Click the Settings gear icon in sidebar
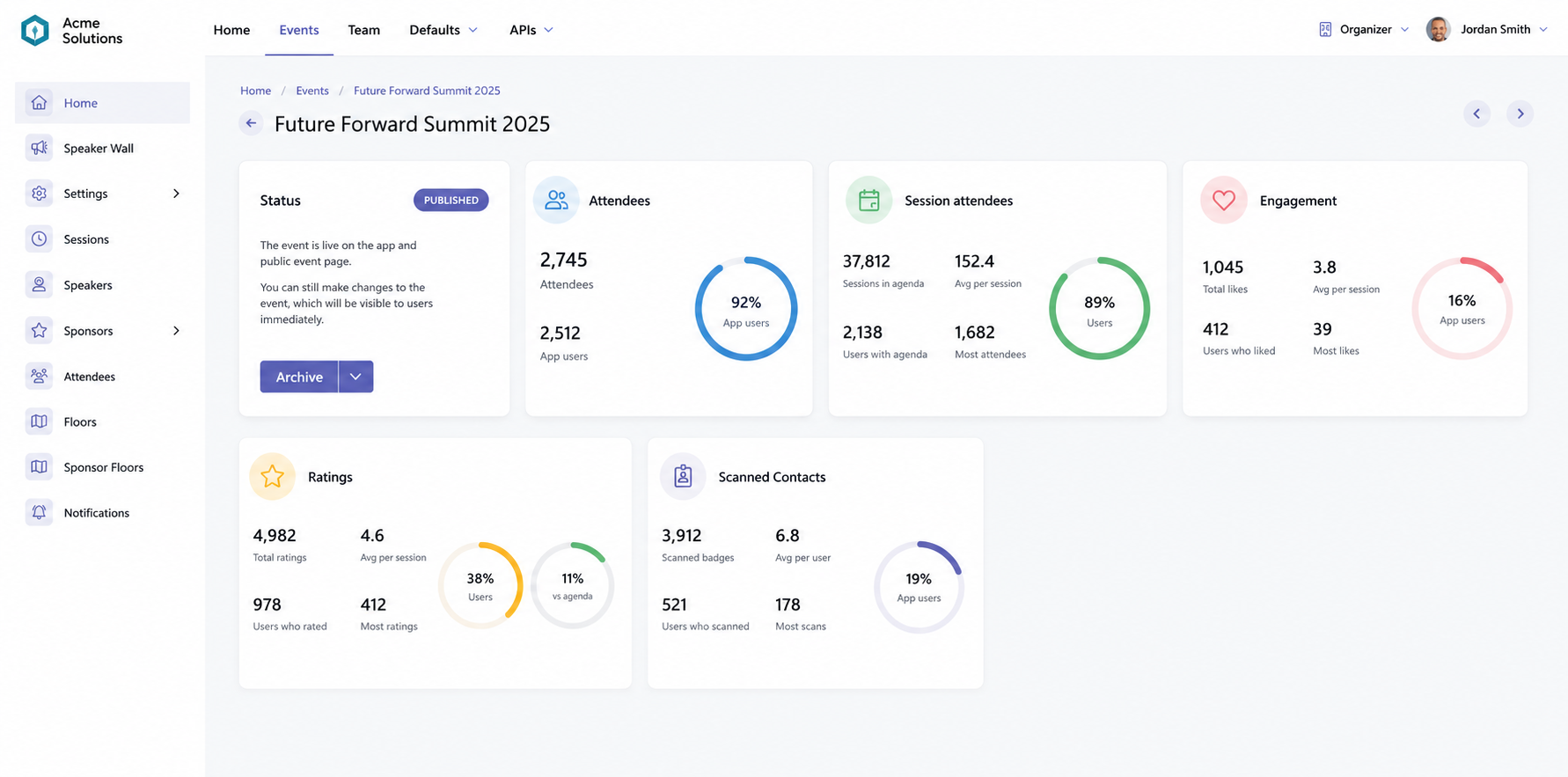 (x=39, y=194)
